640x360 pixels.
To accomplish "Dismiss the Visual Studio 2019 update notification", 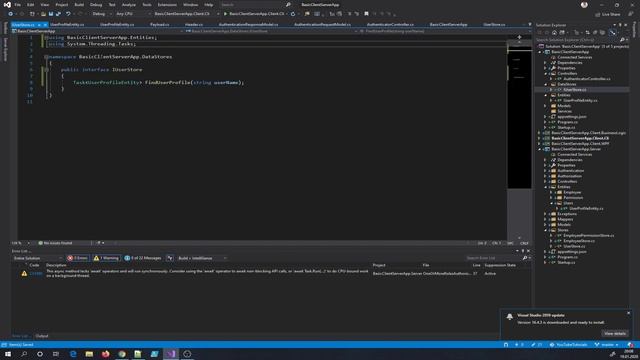I will pos(628,313).
